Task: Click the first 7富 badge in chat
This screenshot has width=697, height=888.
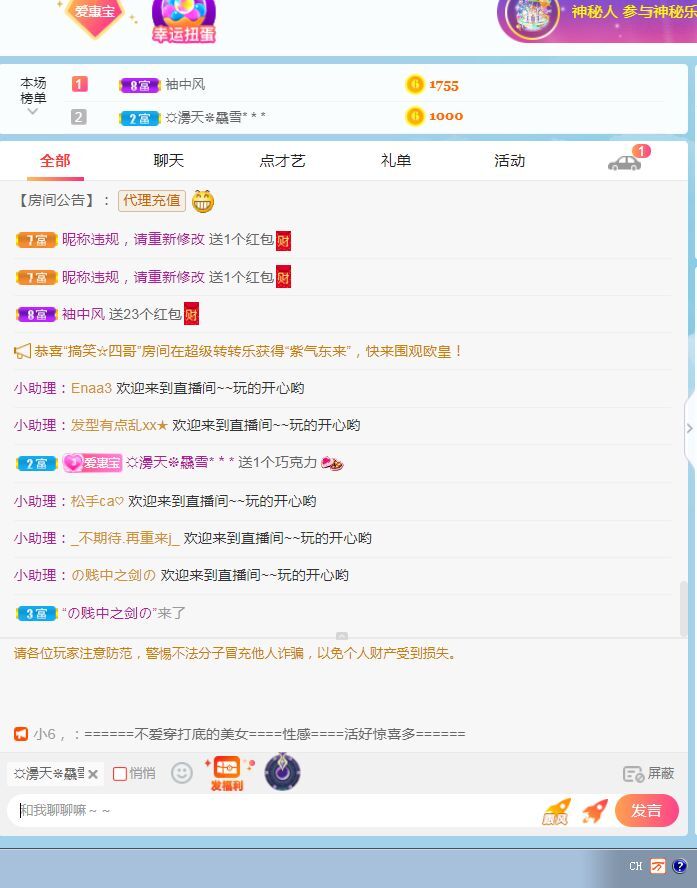Action: pos(36,240)
